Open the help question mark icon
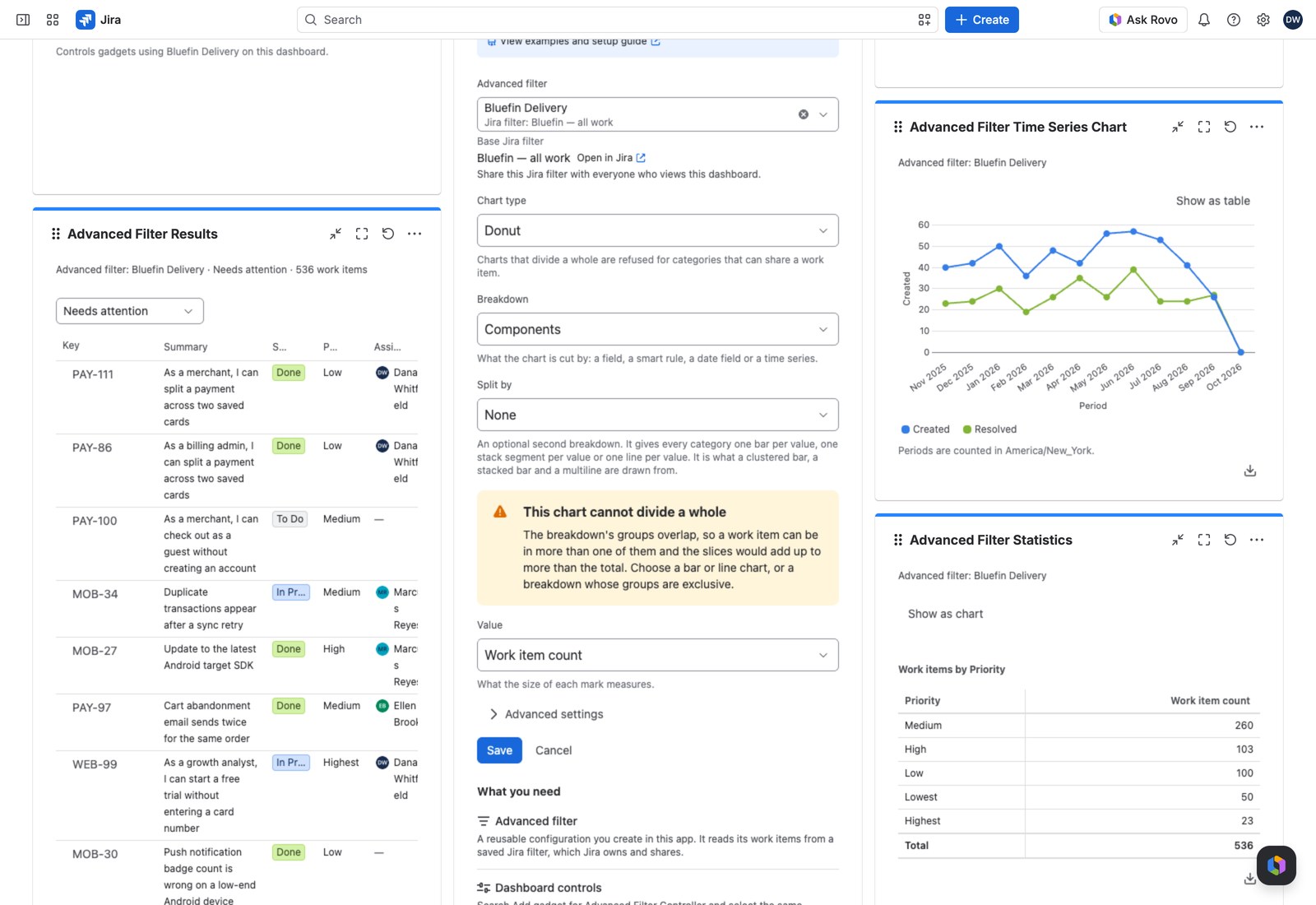Screen dimensions: 1316x905 [1234, 20]
